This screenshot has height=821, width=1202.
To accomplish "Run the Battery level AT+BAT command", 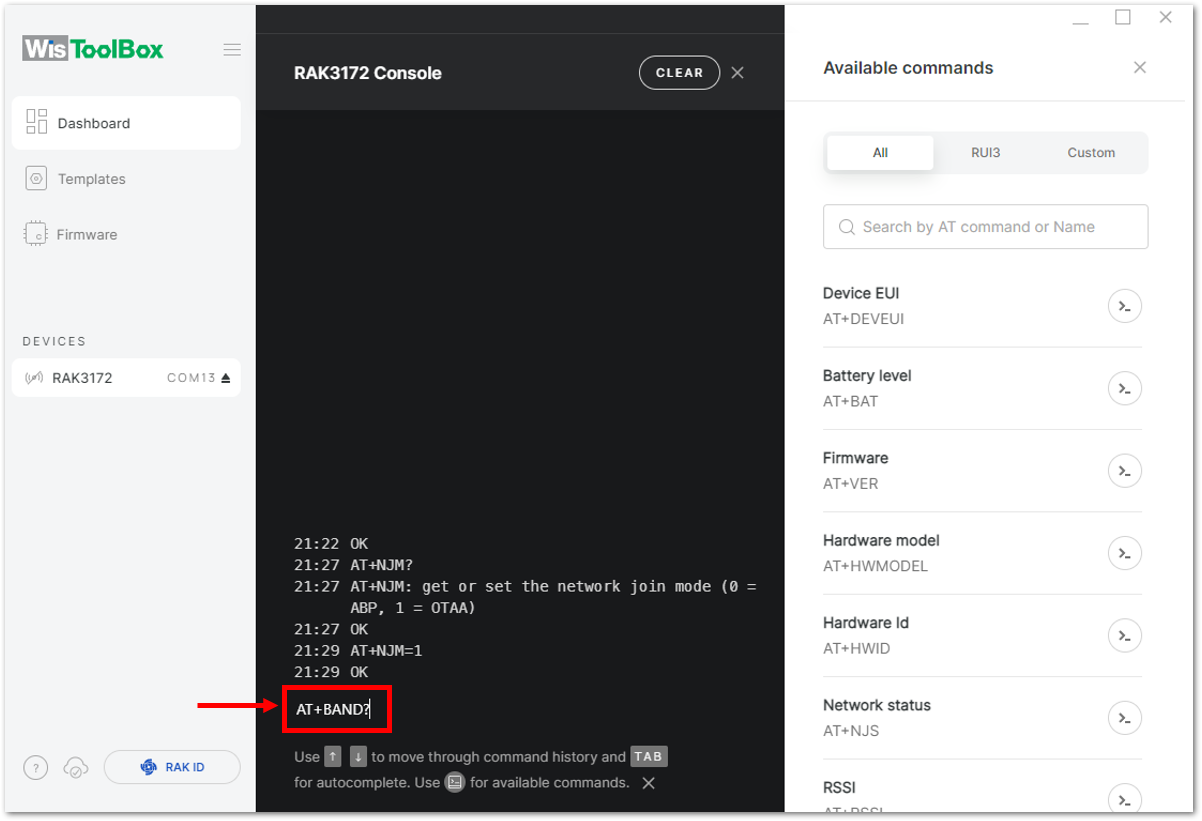I will pyautogui.click(x=1125, y=388).
